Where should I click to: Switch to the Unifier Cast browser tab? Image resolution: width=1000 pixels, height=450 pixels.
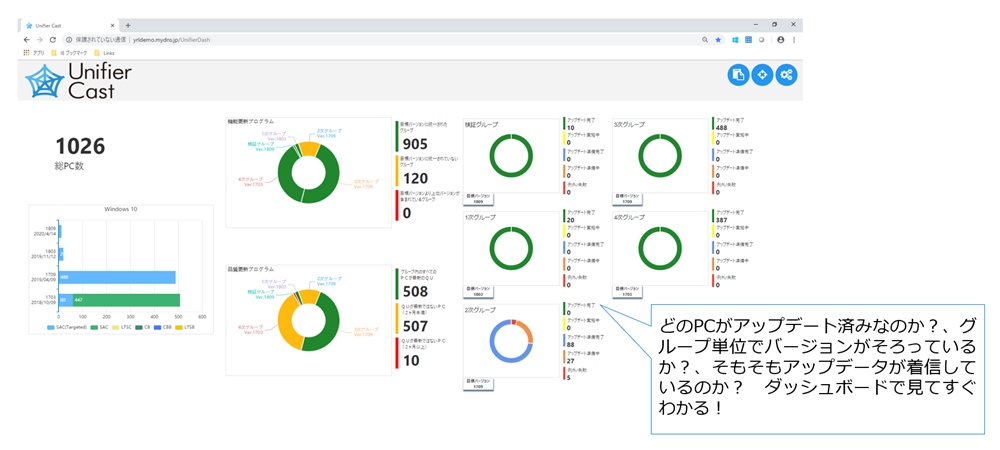(x=69, y=25)
